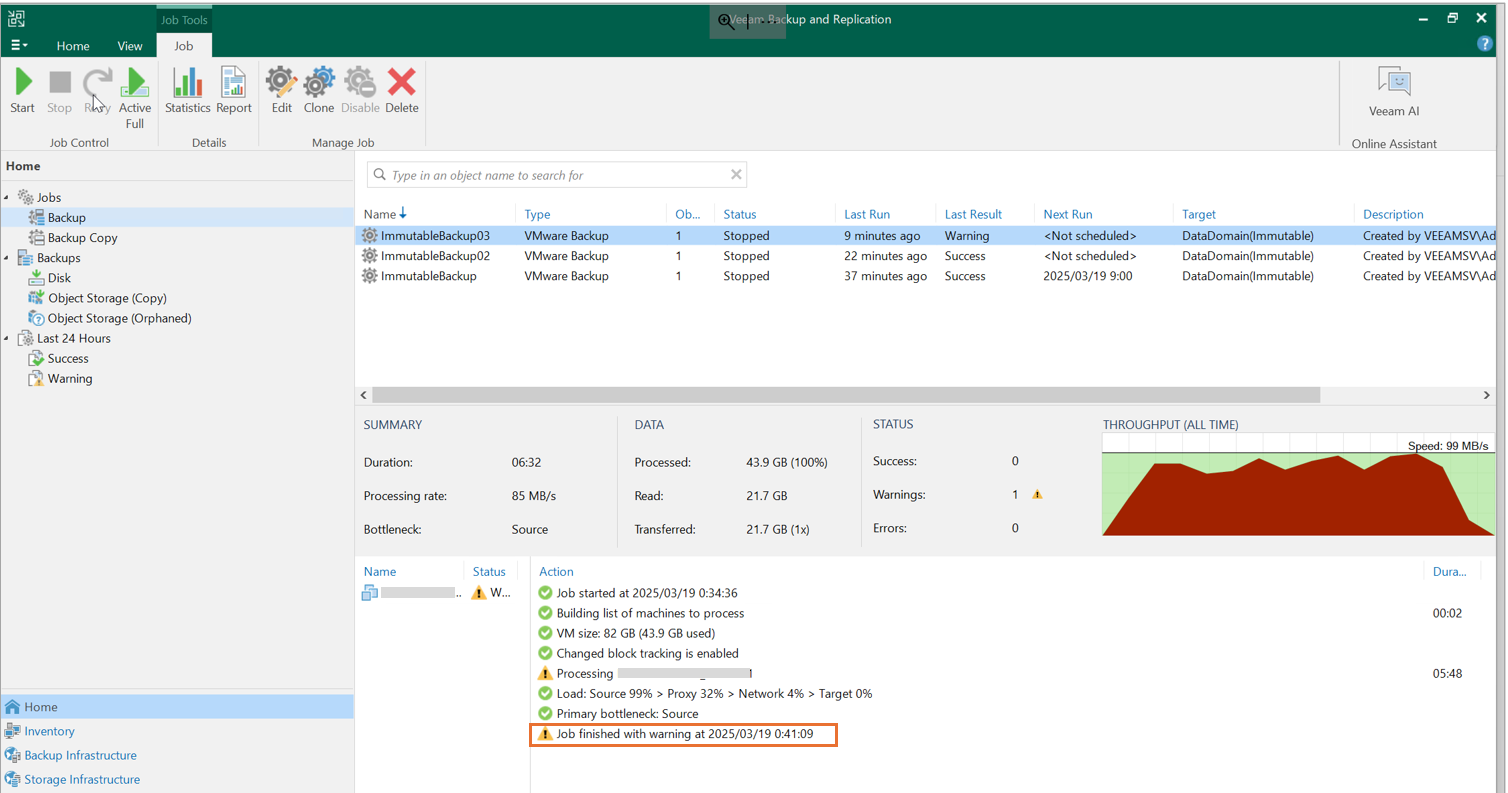The image size is (1508, 793).
Task: Select the Job ribbon tab
Action: coord(184,46)
